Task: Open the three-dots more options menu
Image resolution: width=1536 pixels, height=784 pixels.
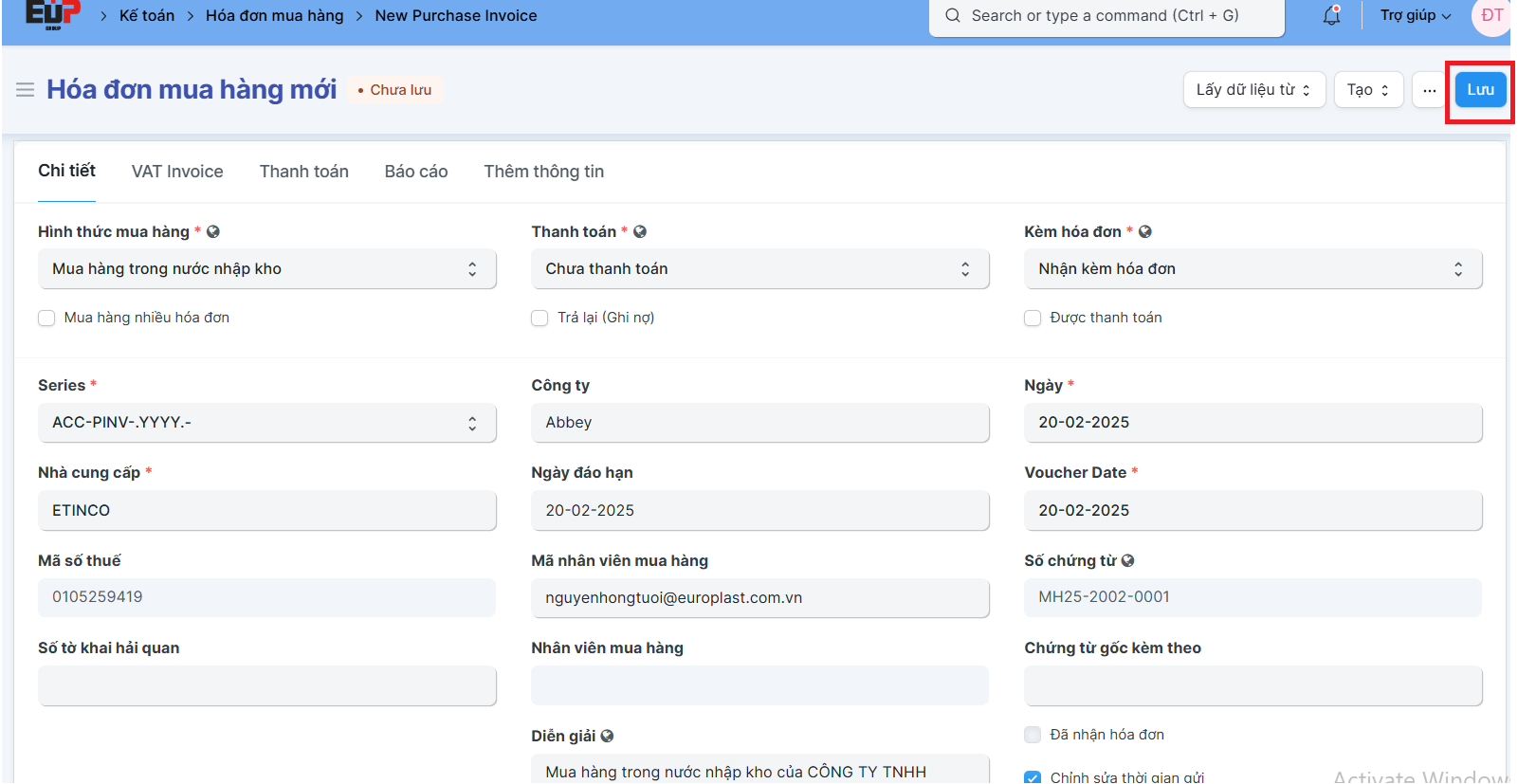Action: pos(1429,90)
